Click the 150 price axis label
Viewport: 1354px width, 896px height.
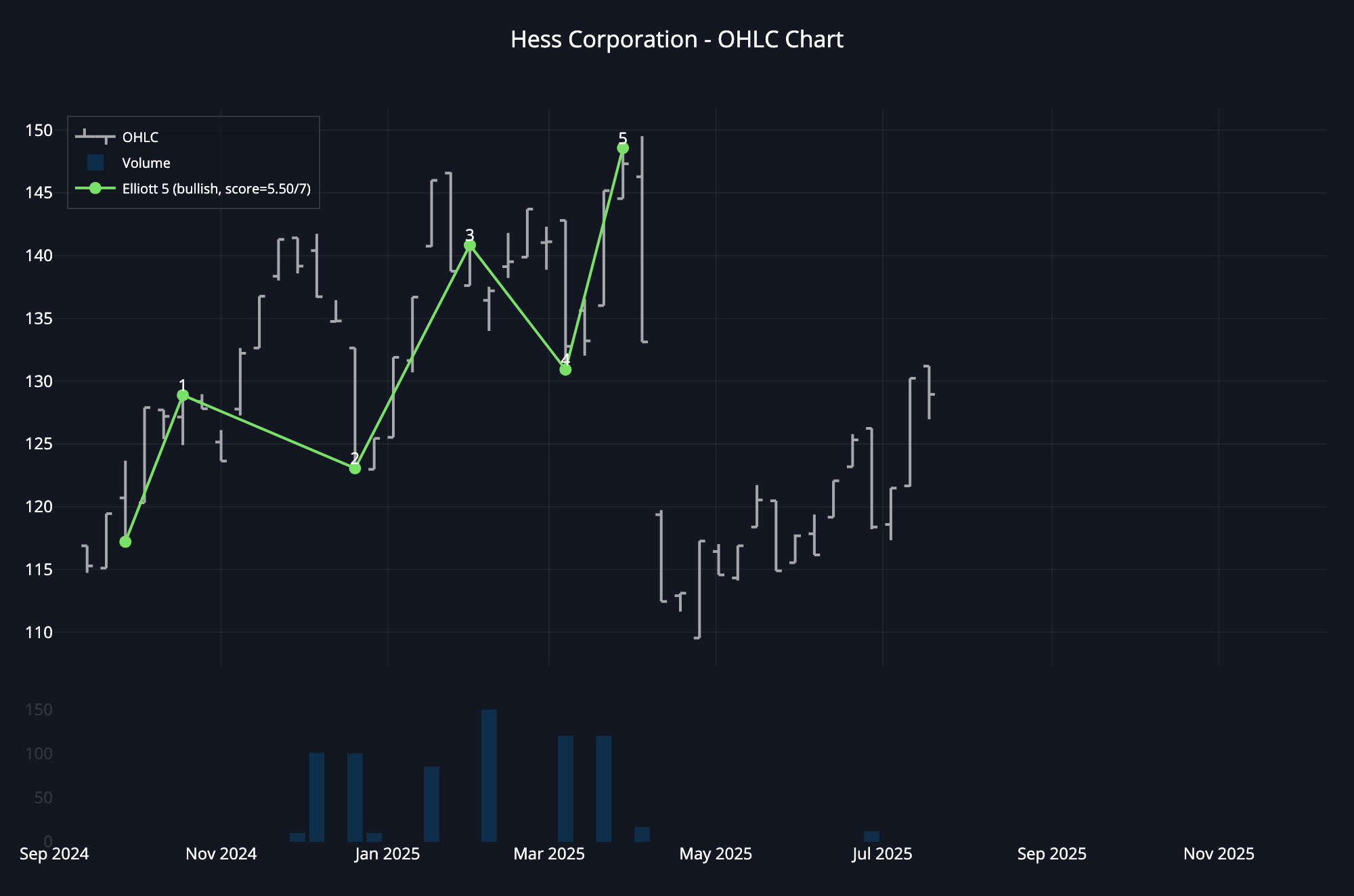[x=39, y=130]
